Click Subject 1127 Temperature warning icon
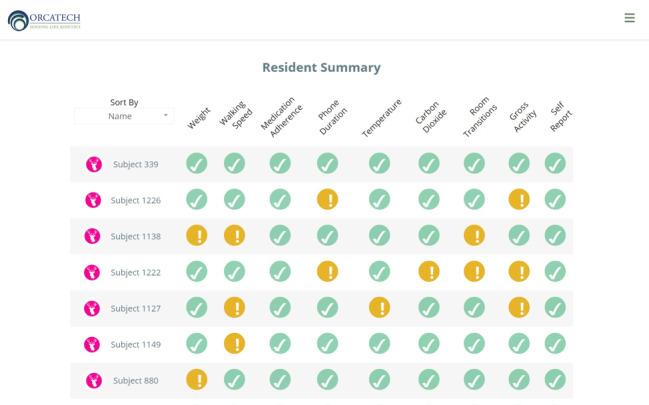 pyautogui.click(x=380, y=308)
